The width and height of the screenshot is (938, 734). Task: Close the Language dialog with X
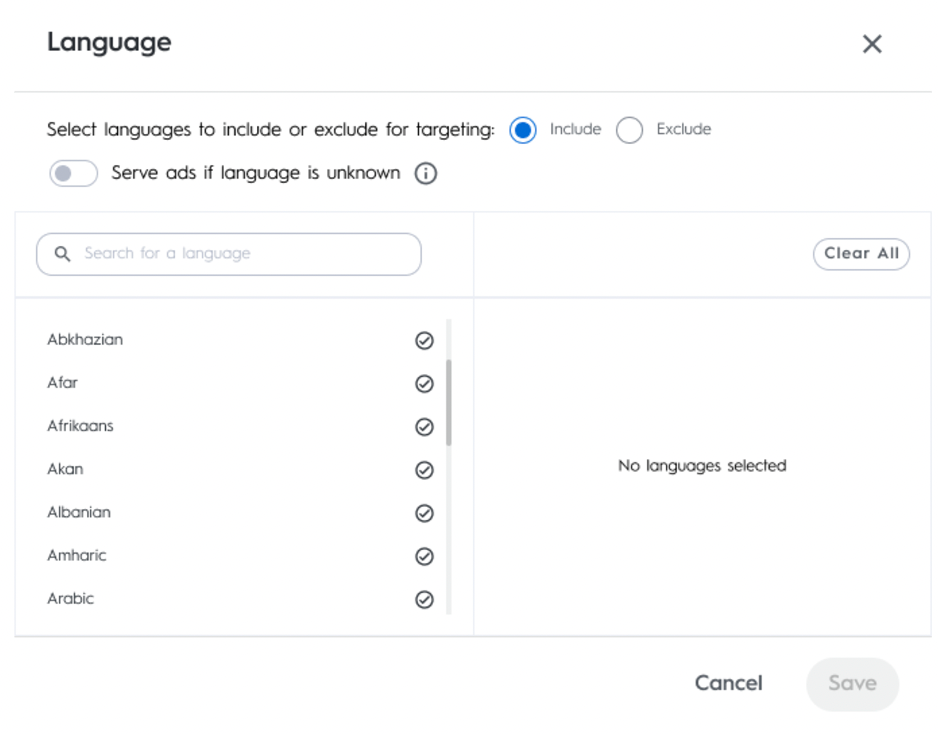coord(872,44)
